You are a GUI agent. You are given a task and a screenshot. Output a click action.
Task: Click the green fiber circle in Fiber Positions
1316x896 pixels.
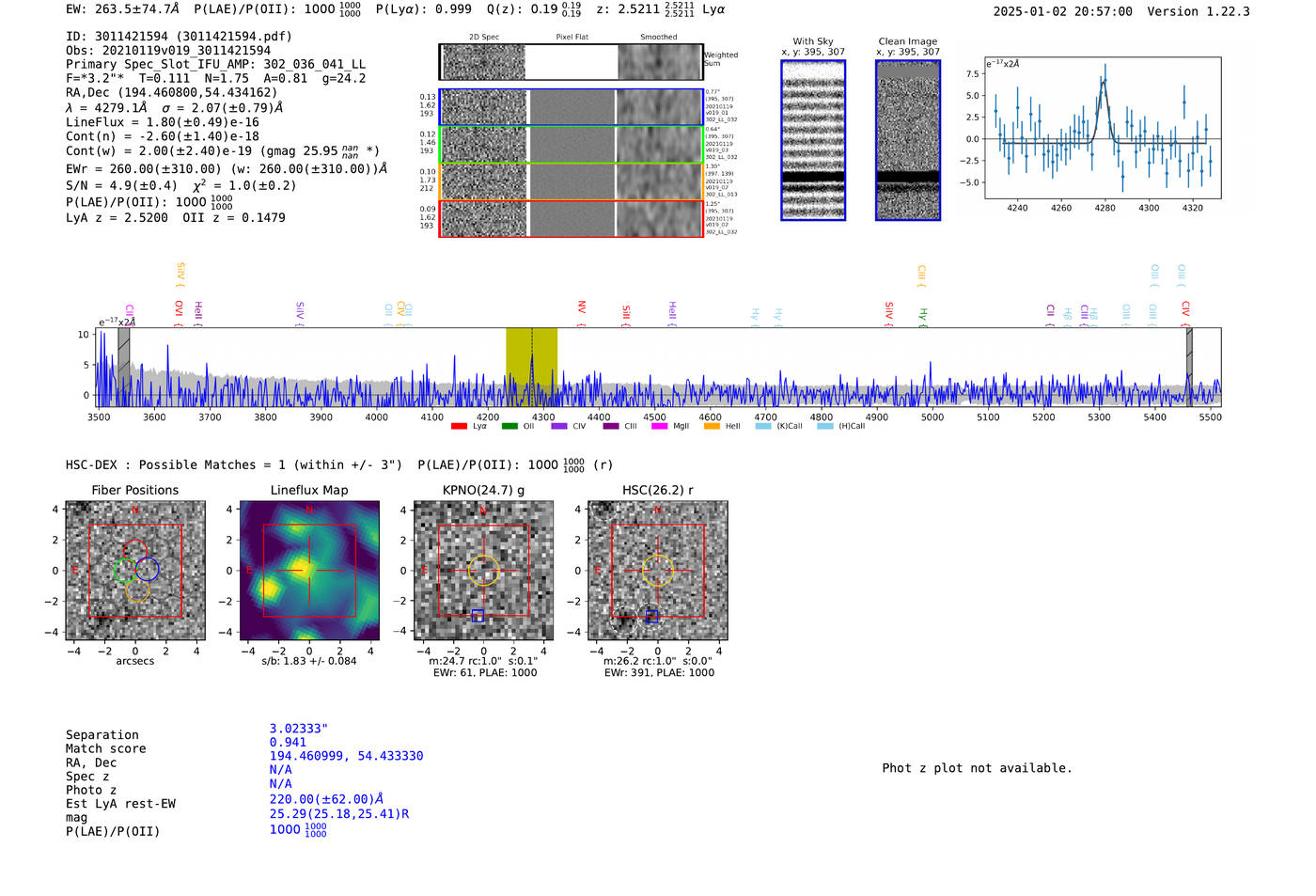[x=125, y=570]
